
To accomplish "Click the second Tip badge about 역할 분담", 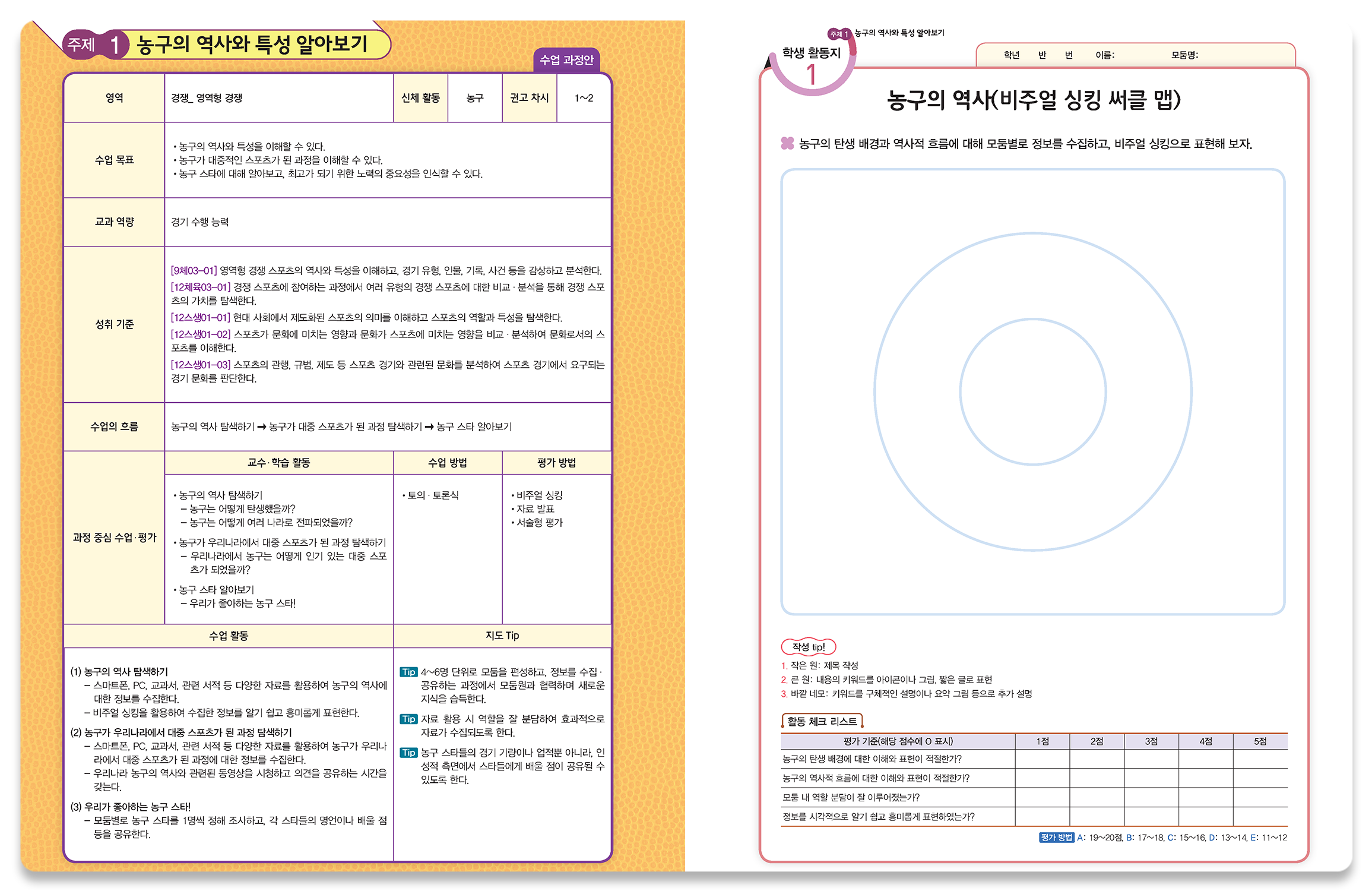I will pos(408,719).
